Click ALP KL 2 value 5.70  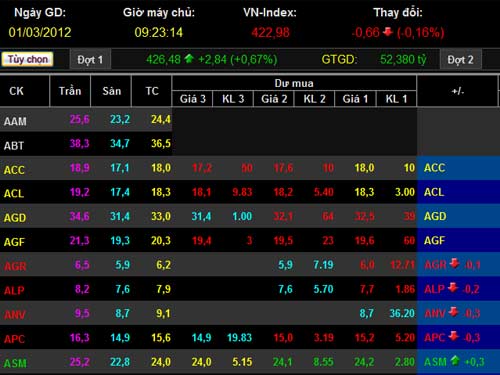pyautogui.click(x=323, y=289)
